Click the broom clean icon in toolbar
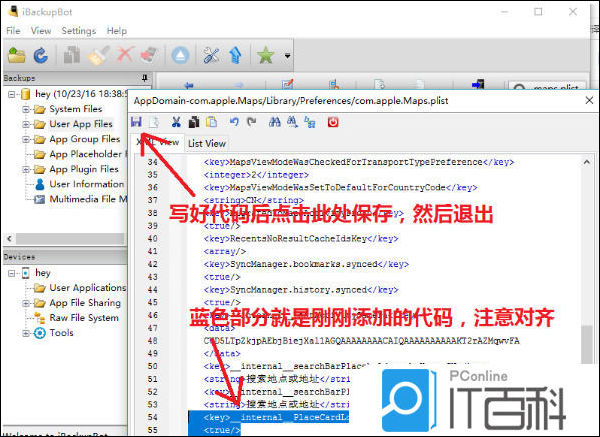The image size is (600, 437). [99, 55]
